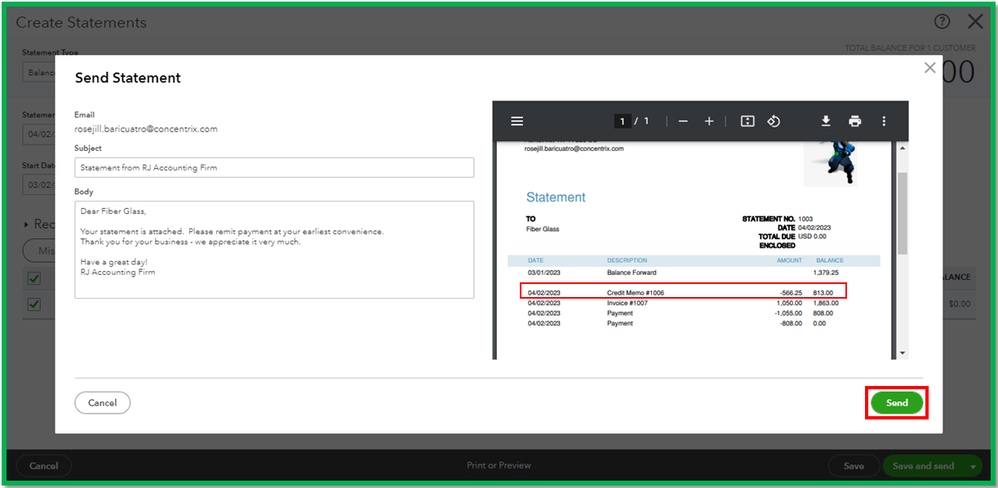Toggle the customer row checkbox

[34, 304]
